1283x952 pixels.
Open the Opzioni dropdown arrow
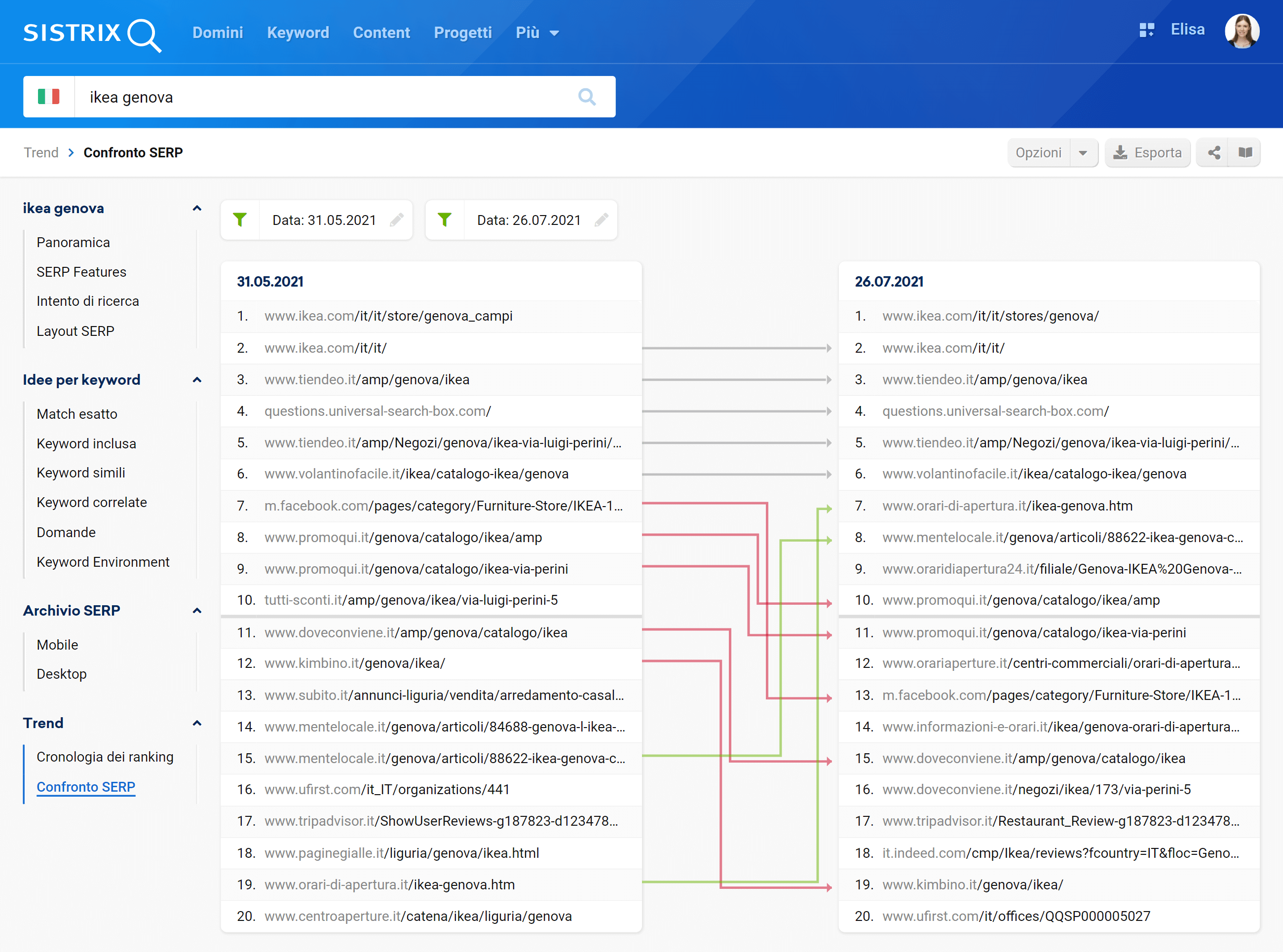pos(1083,153)
